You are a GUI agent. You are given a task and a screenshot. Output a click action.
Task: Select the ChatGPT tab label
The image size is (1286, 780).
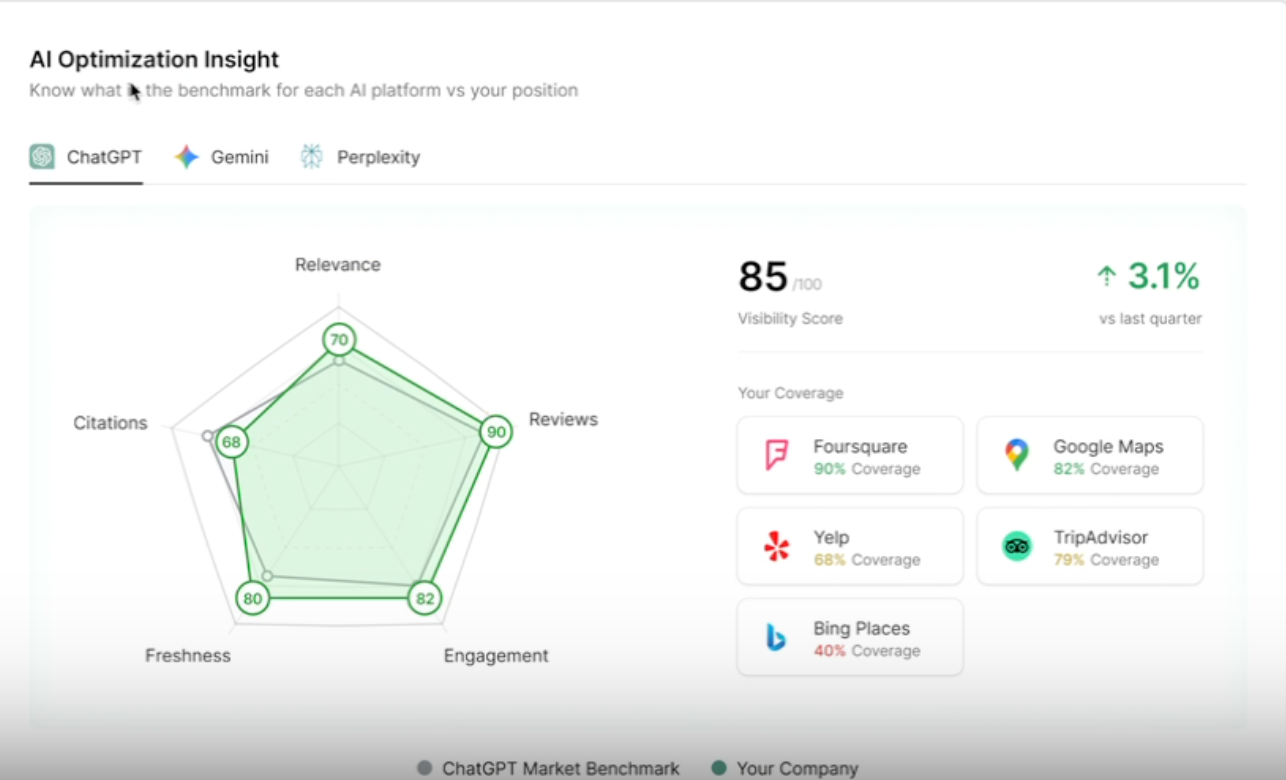(104, 157)
